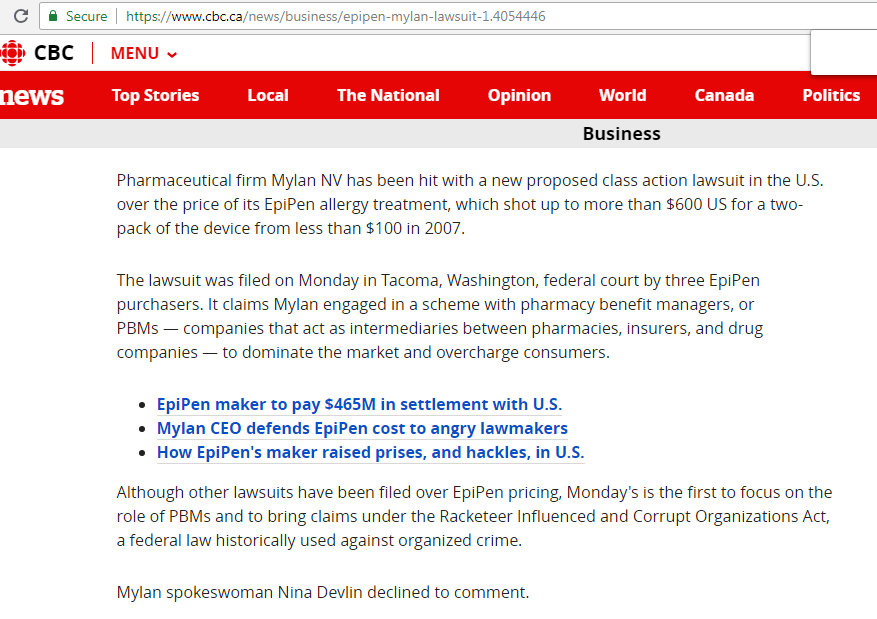The image size is (877, 619).
Task: Open the Top Stories section
Action: click(155, 95)
